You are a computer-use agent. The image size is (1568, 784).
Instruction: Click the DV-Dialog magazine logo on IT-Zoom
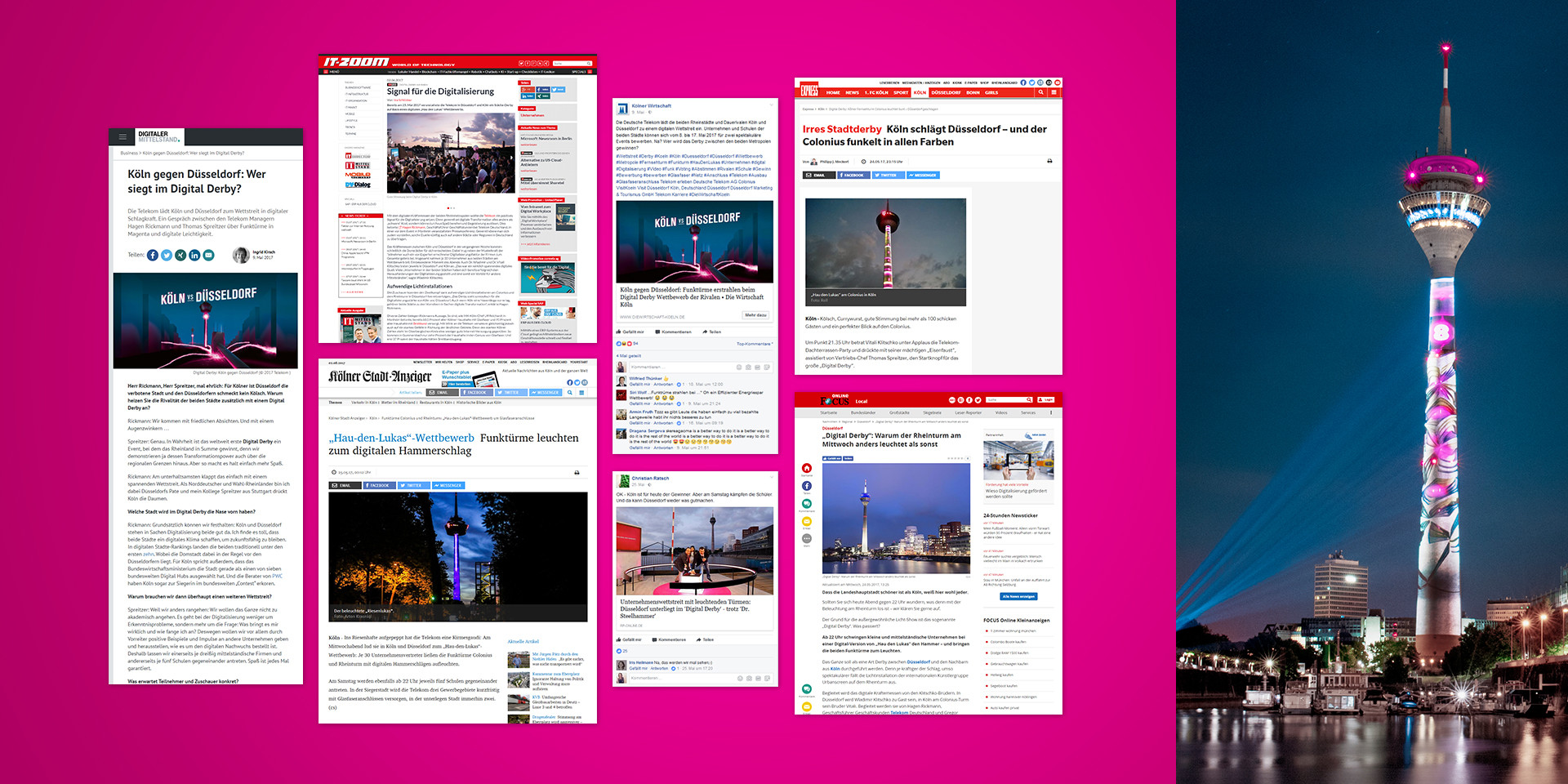point(358,185)
